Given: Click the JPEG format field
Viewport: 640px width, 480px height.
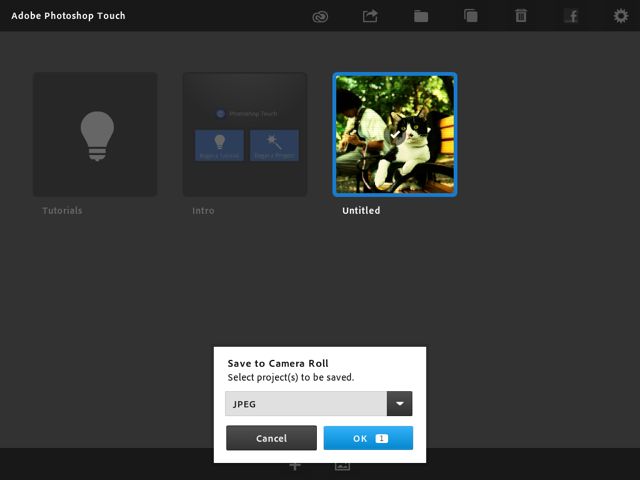Looking at the screenshot, I should coord(306,404).
